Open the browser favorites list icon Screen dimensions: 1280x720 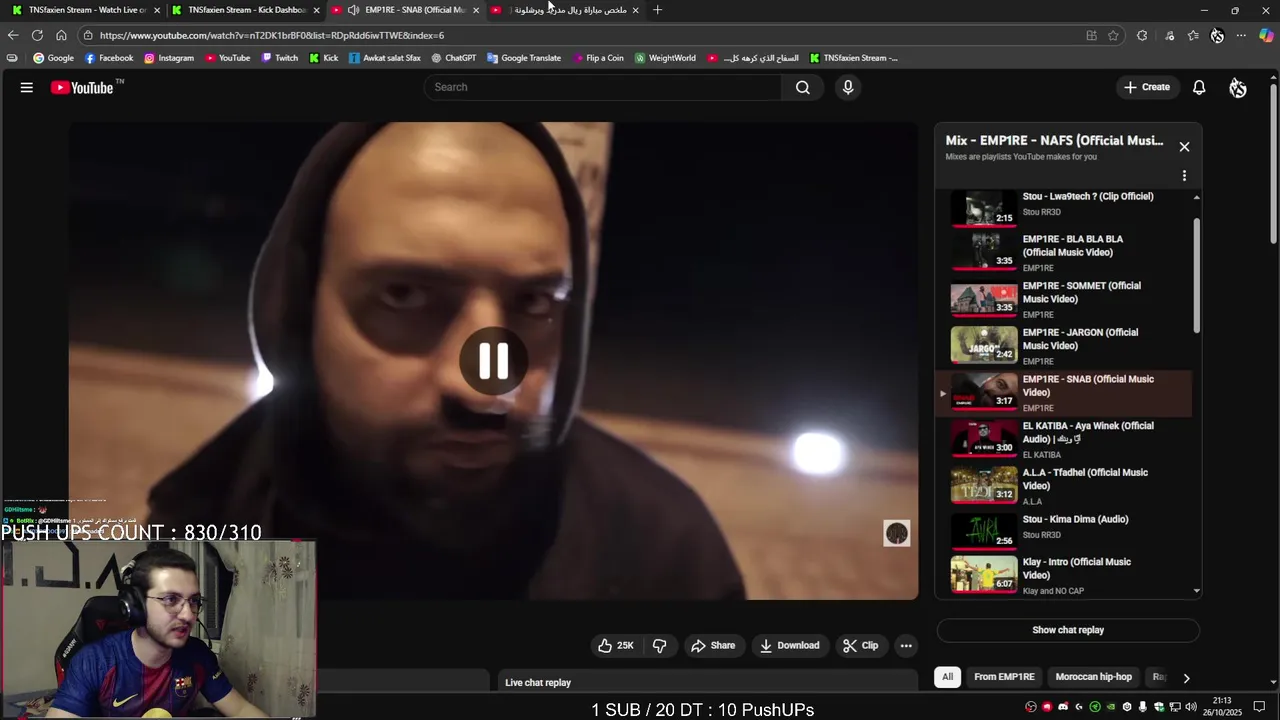tap(1193, 35)
